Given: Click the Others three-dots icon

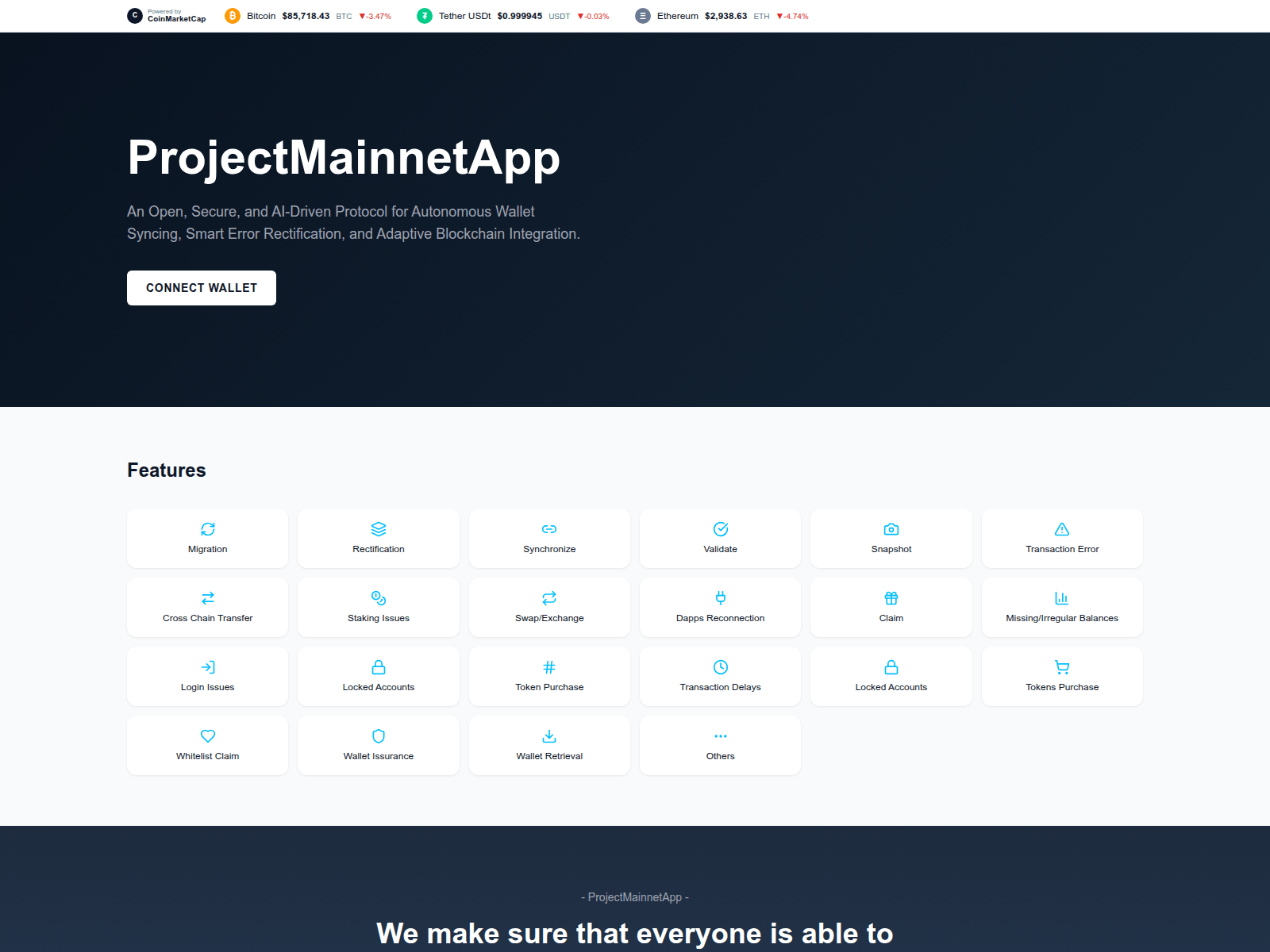Looking at the screenshot, I should [721, 736].
